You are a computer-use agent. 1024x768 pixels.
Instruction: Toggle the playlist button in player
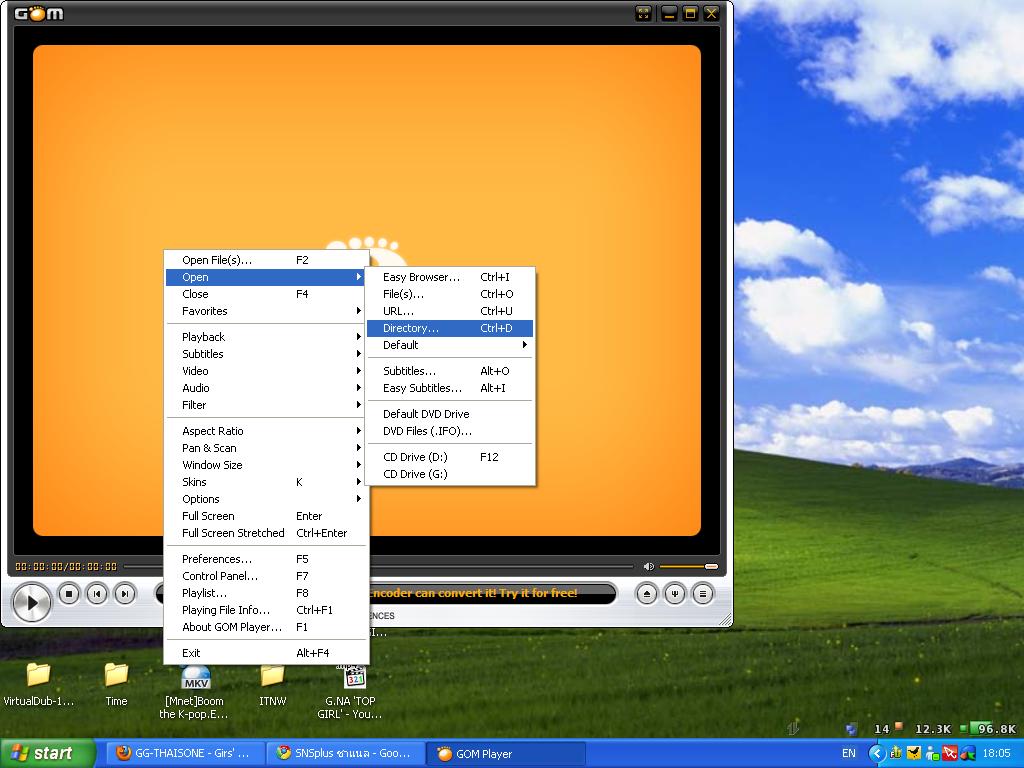[703, 594]
